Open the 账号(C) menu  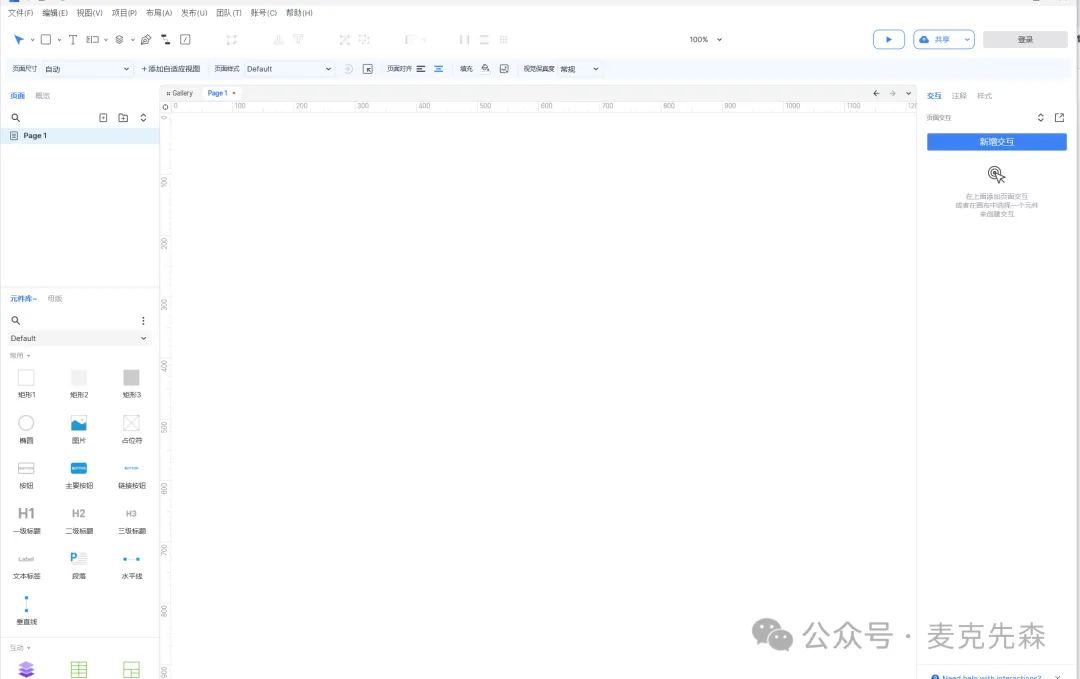(x=264, y=13)
